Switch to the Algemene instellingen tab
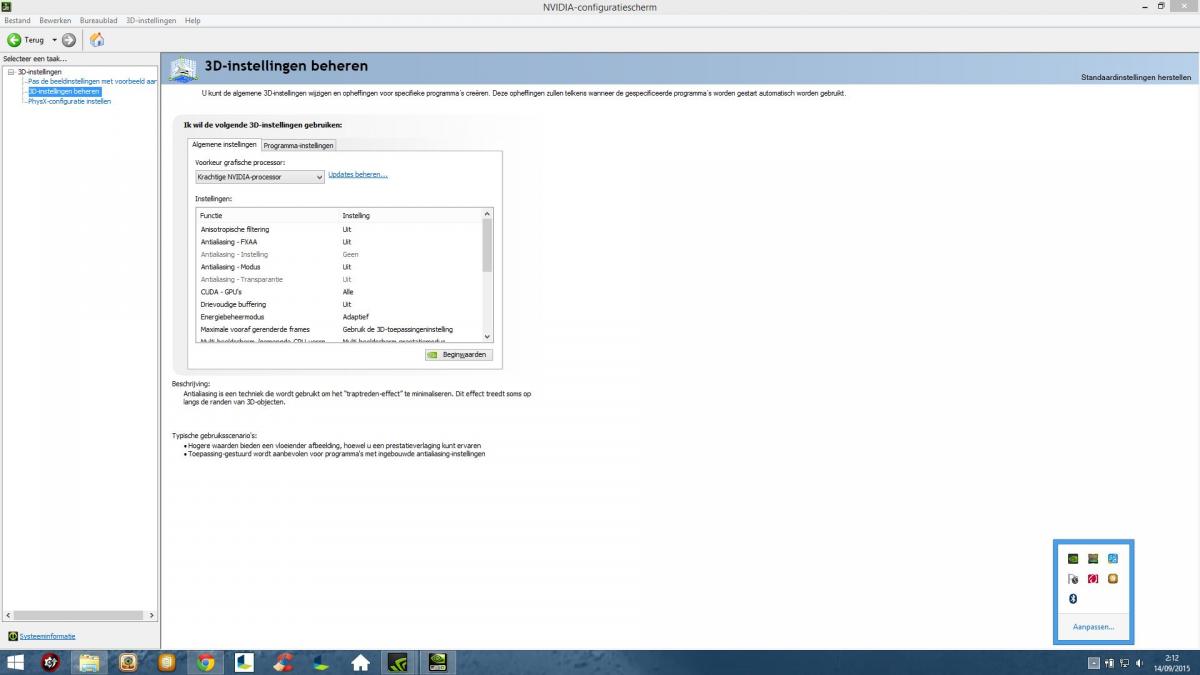The width and height of the screenshot is (1200, 675). point(224,145)
